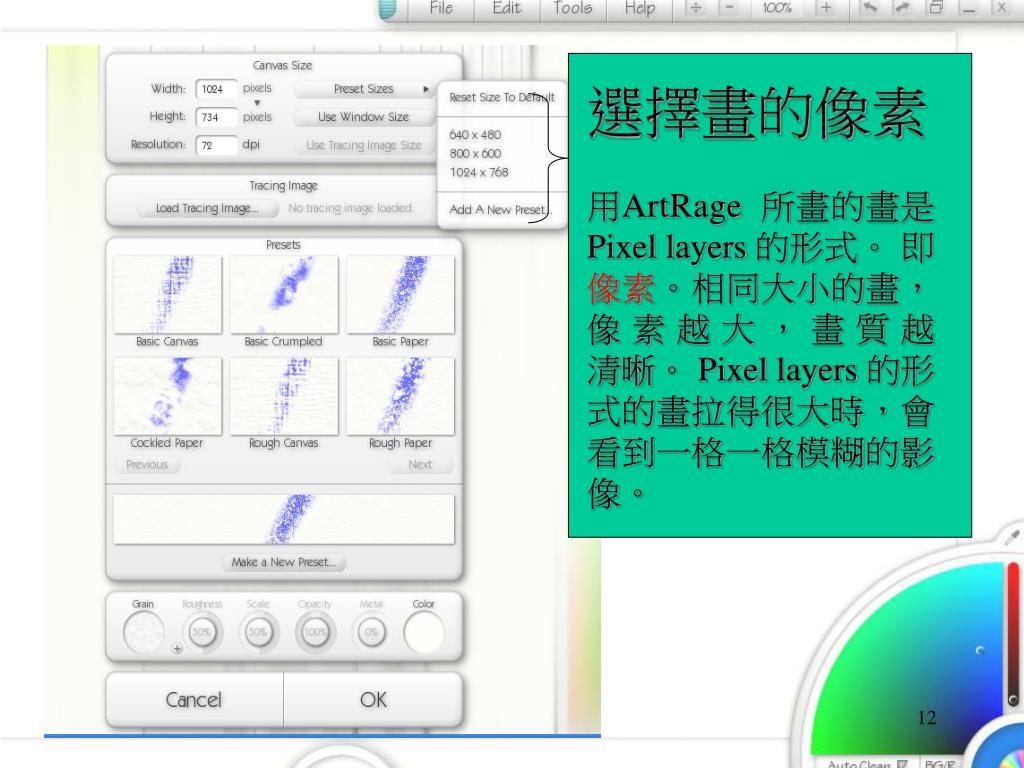This screenshot has width=1024, height=768.
Task: Click the Height input field
Action: 217,118
